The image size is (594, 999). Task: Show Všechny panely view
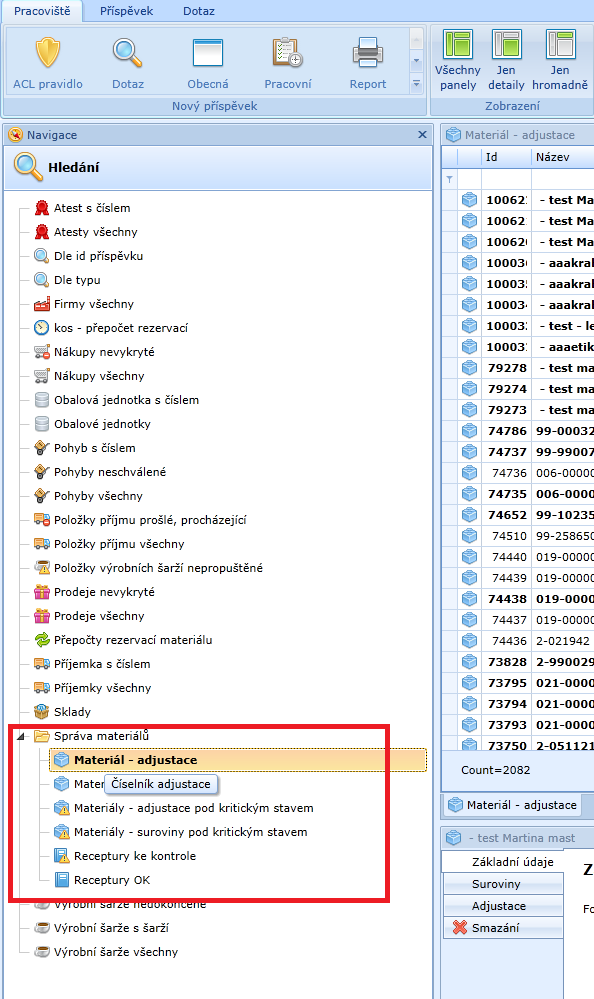pyautogui.click(x=458, y=61)
